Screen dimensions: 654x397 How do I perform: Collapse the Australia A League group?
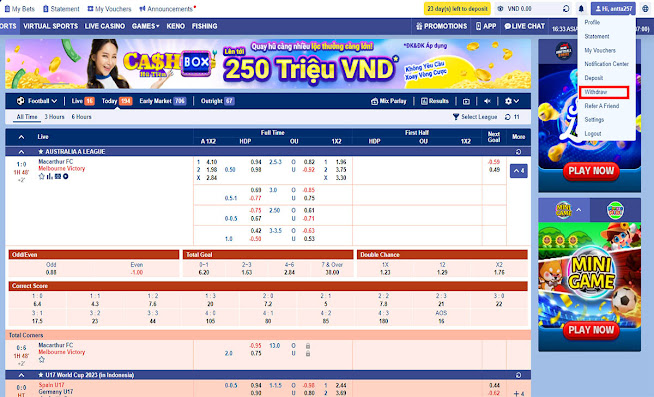[x=21, y=152]
